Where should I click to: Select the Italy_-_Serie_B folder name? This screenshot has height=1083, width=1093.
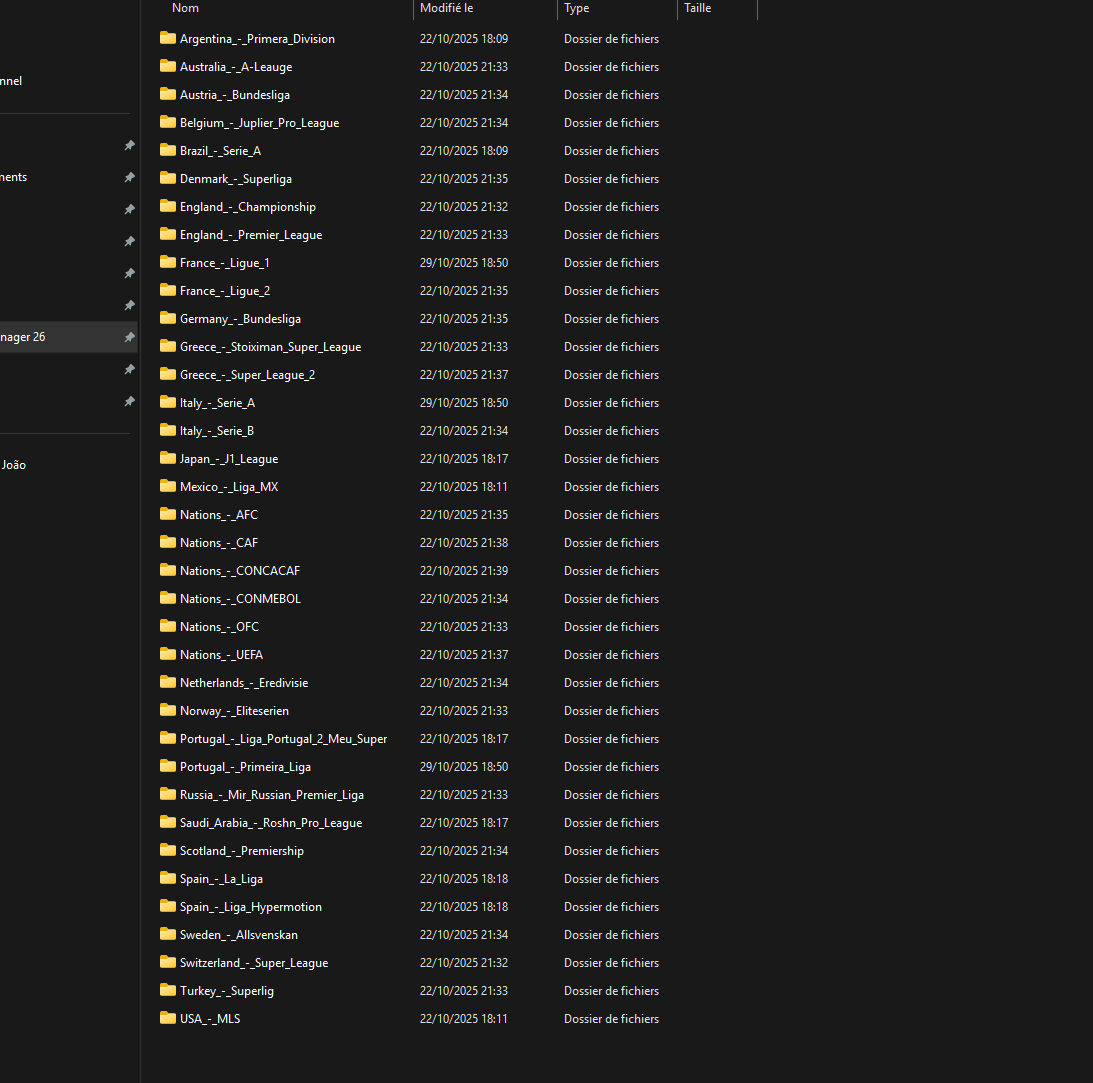click(217, 431)
